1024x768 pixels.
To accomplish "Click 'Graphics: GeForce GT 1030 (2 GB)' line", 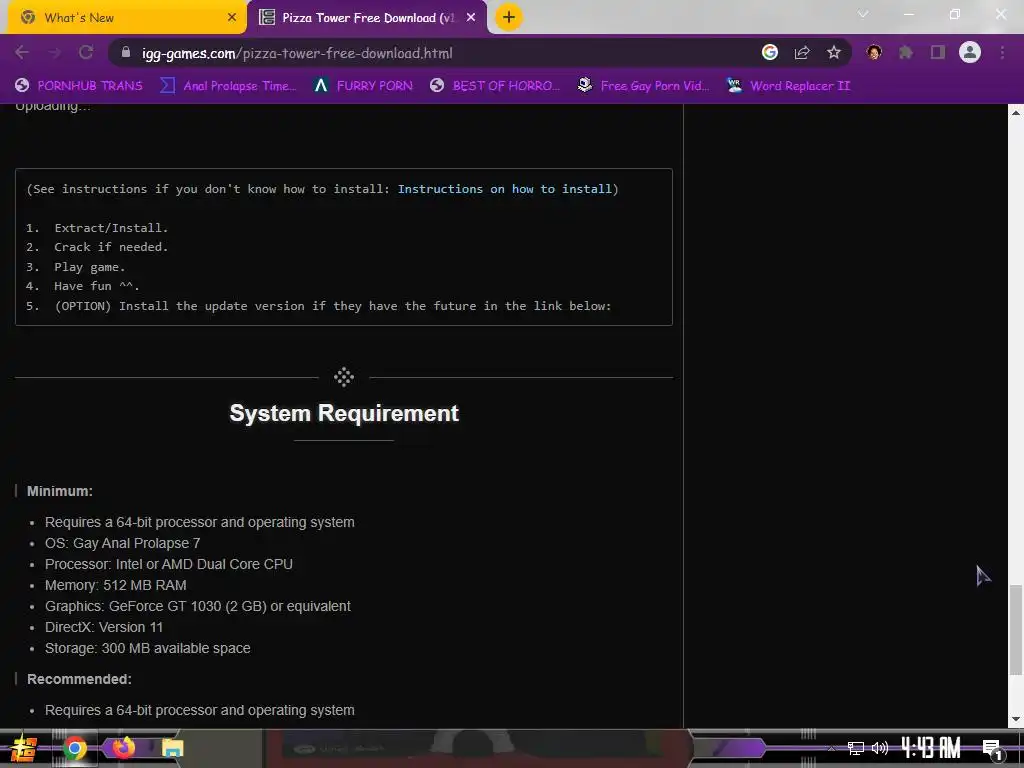I will click(198, 606).
